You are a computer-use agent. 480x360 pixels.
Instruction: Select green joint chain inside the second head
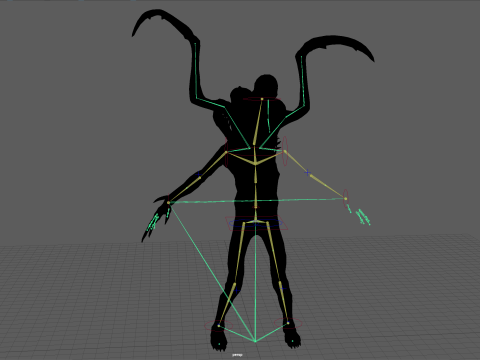(x=268, y=116)
